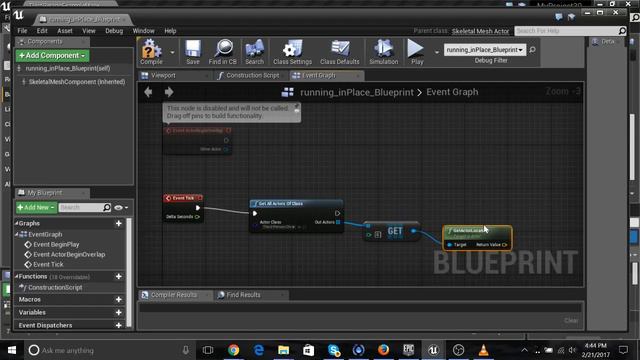Viewport: 640px width, 360px height.
Task: Add a function with Functions plus icon
Action: point(119,276)
